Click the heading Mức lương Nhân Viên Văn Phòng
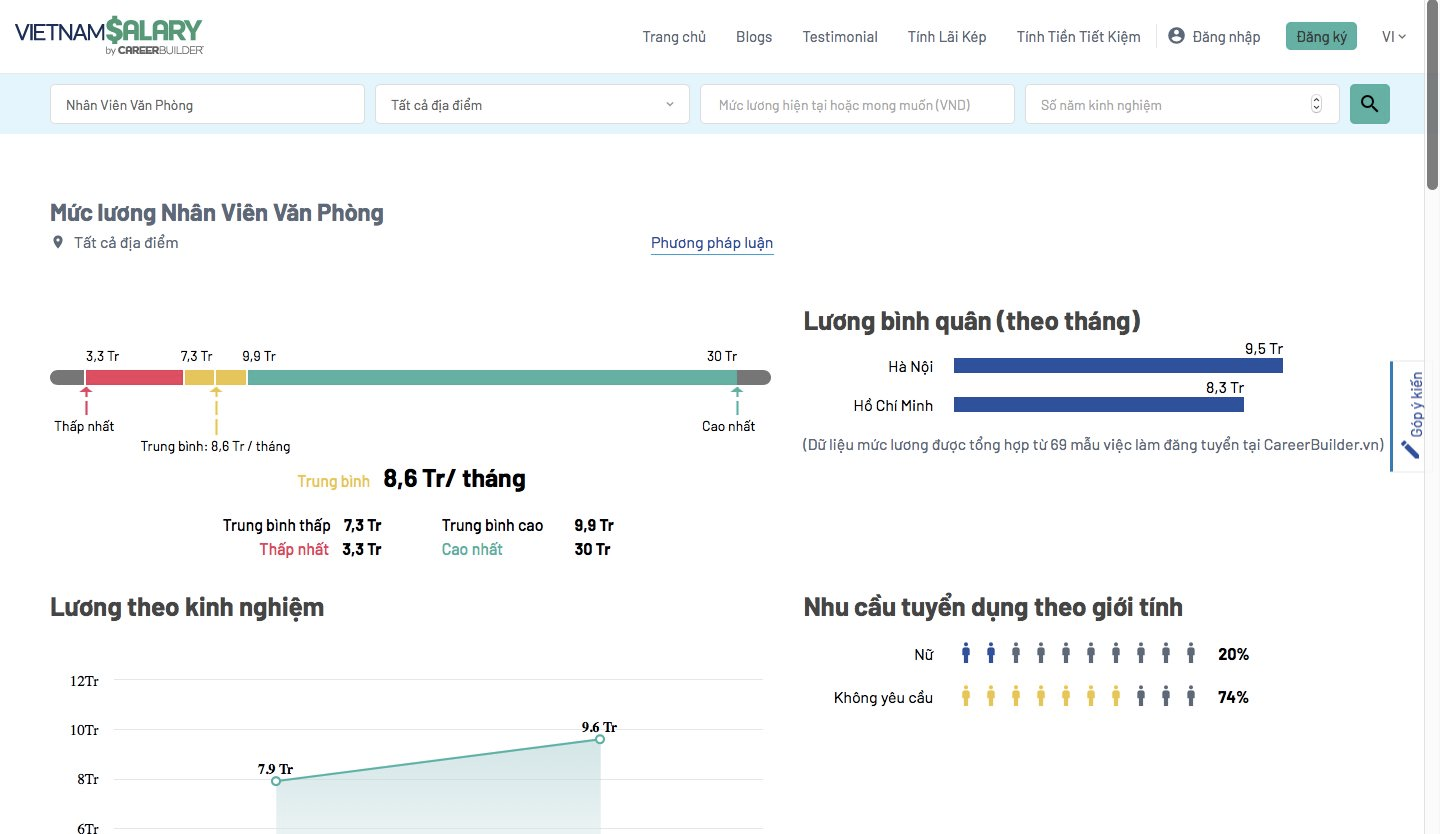 tap(217, 213)
